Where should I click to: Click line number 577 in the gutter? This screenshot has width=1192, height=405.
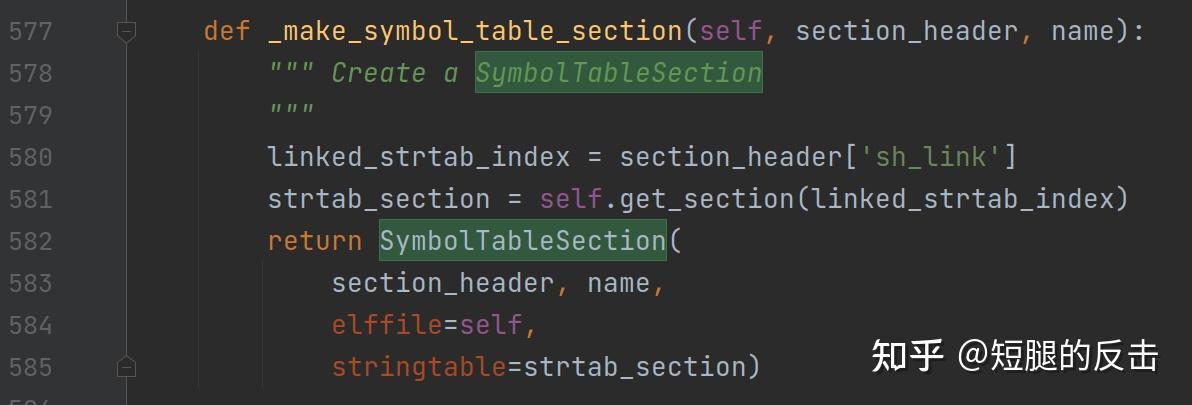pos(30,32)
